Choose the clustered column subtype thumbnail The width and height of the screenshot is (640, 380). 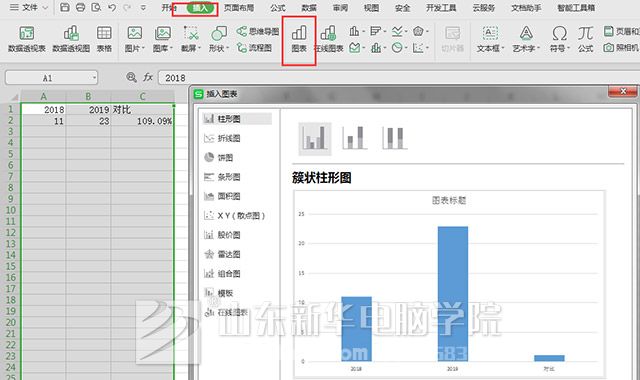point(315,138)
